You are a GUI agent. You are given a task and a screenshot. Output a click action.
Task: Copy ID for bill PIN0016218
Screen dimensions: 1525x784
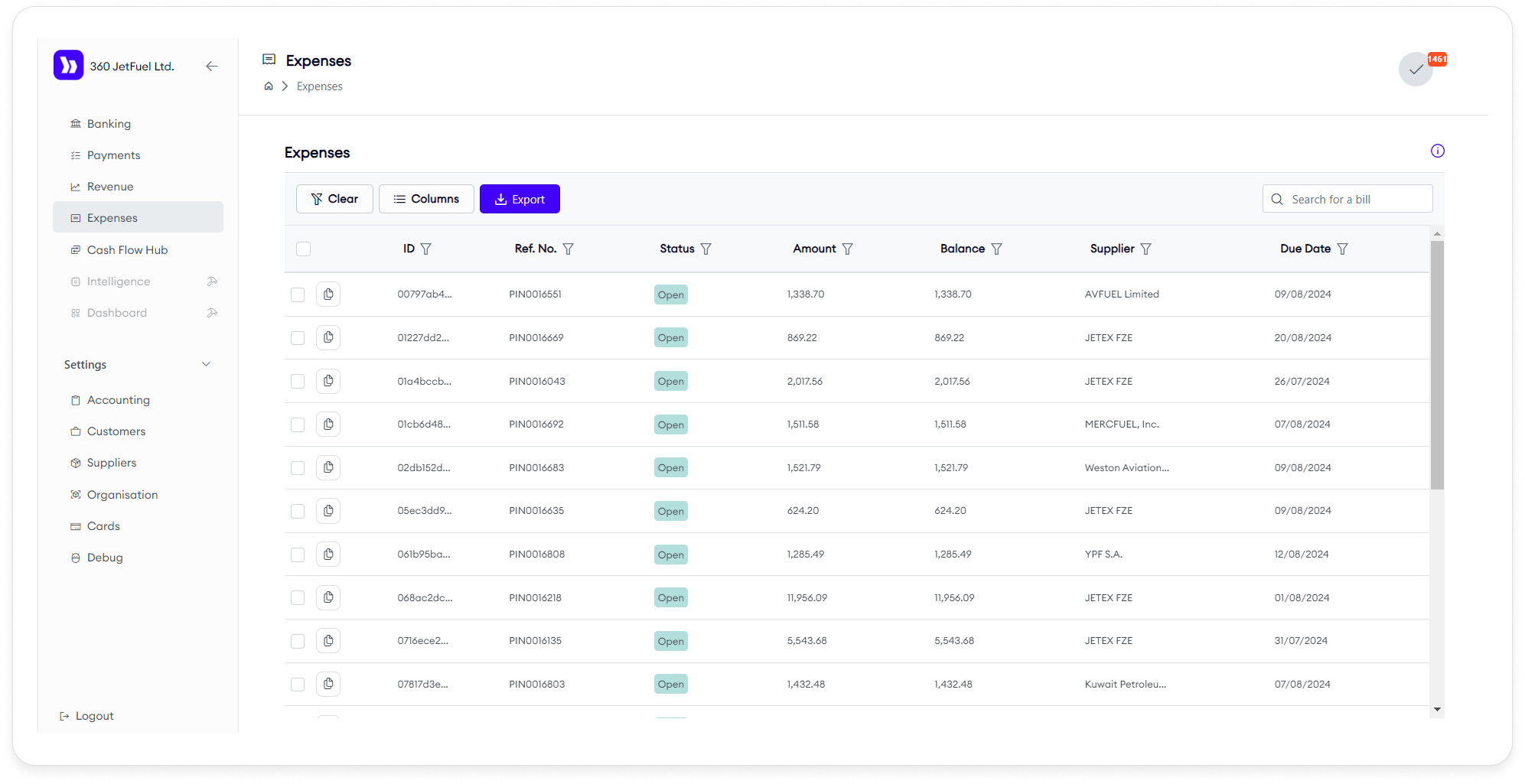328,597
